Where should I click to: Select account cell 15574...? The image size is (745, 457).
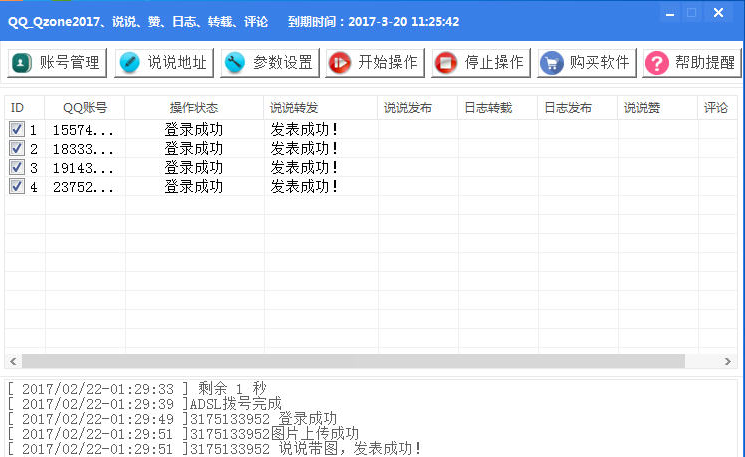click(x=83, y=130)
